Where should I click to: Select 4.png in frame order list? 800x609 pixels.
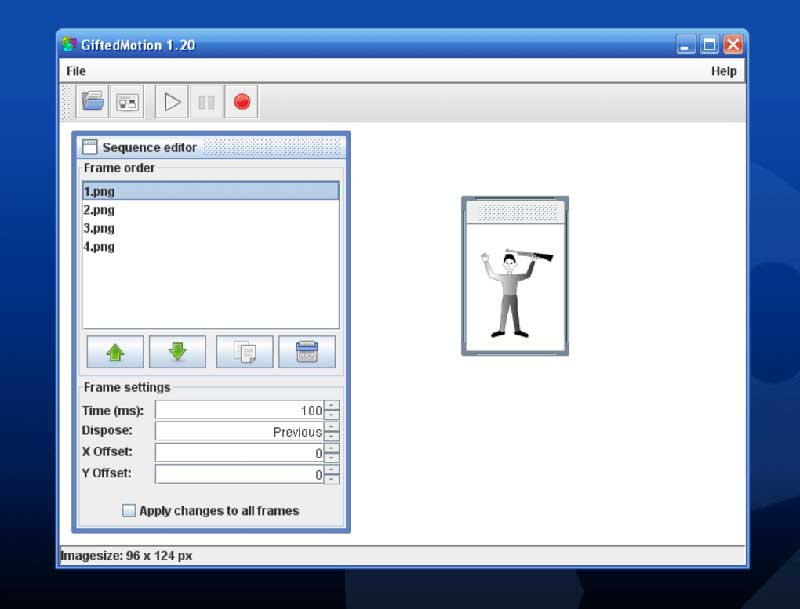point(99,247)
